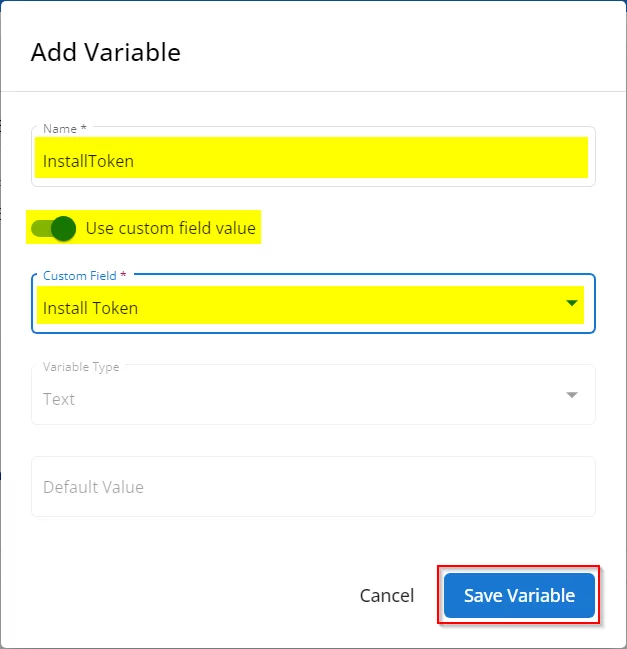Click the 'InstallToken' text in Name field
Screen dimensions: 627x649
click(x=88, y=161)
